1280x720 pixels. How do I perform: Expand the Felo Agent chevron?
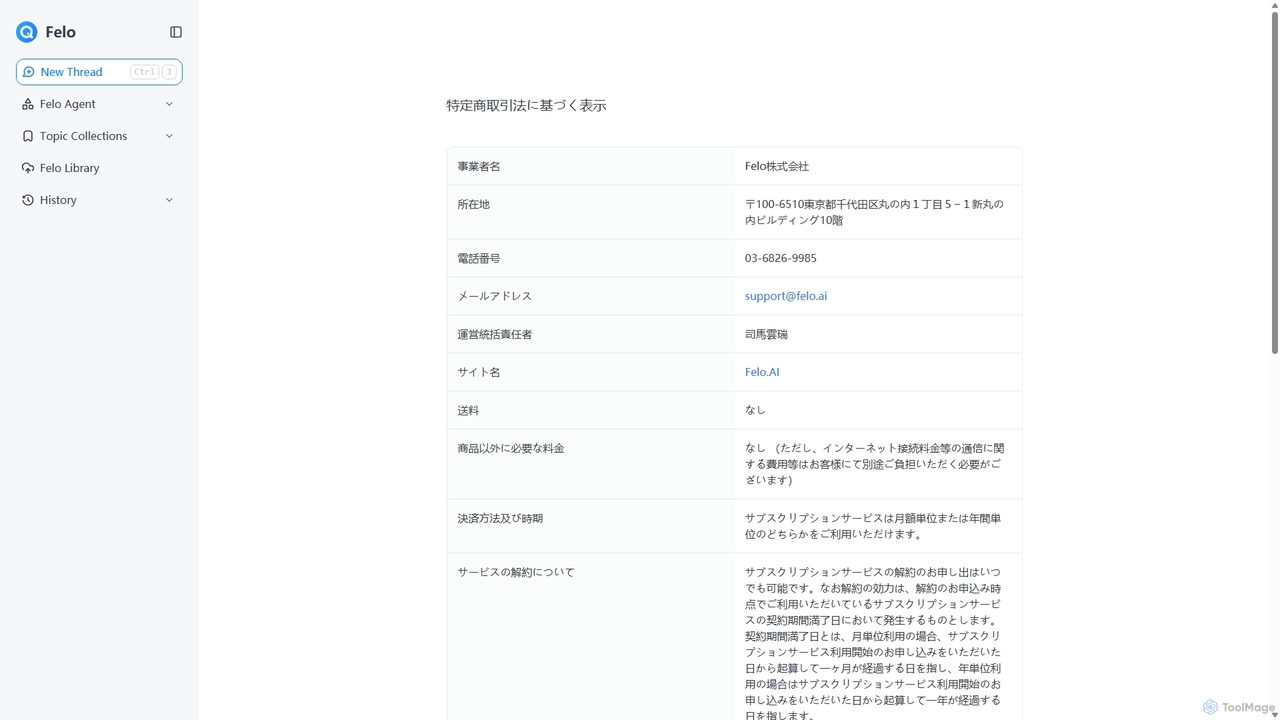click(x=169, y=104)
